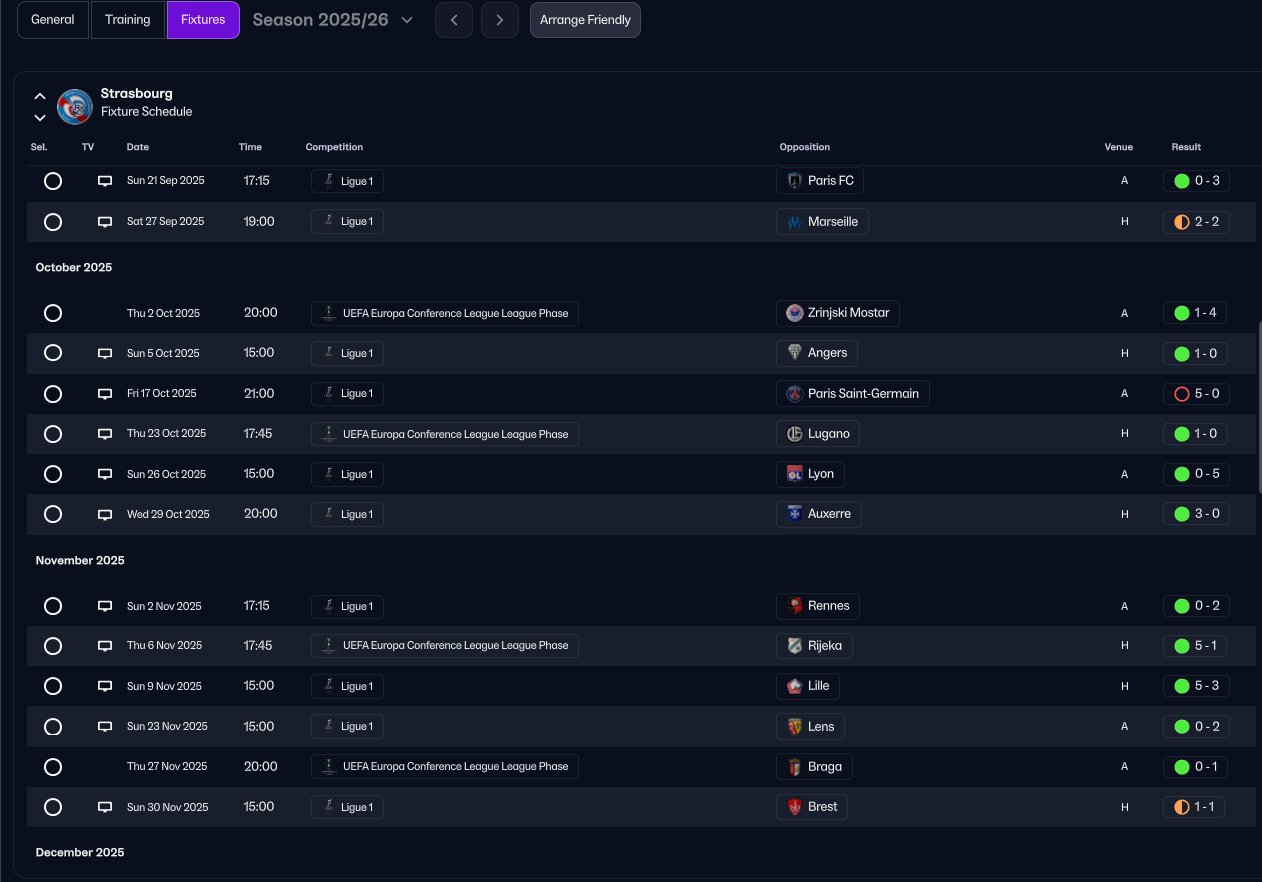The image size is (1262, 882).
Task: Click the Lille club badge icon
Action: coord(795,686)
